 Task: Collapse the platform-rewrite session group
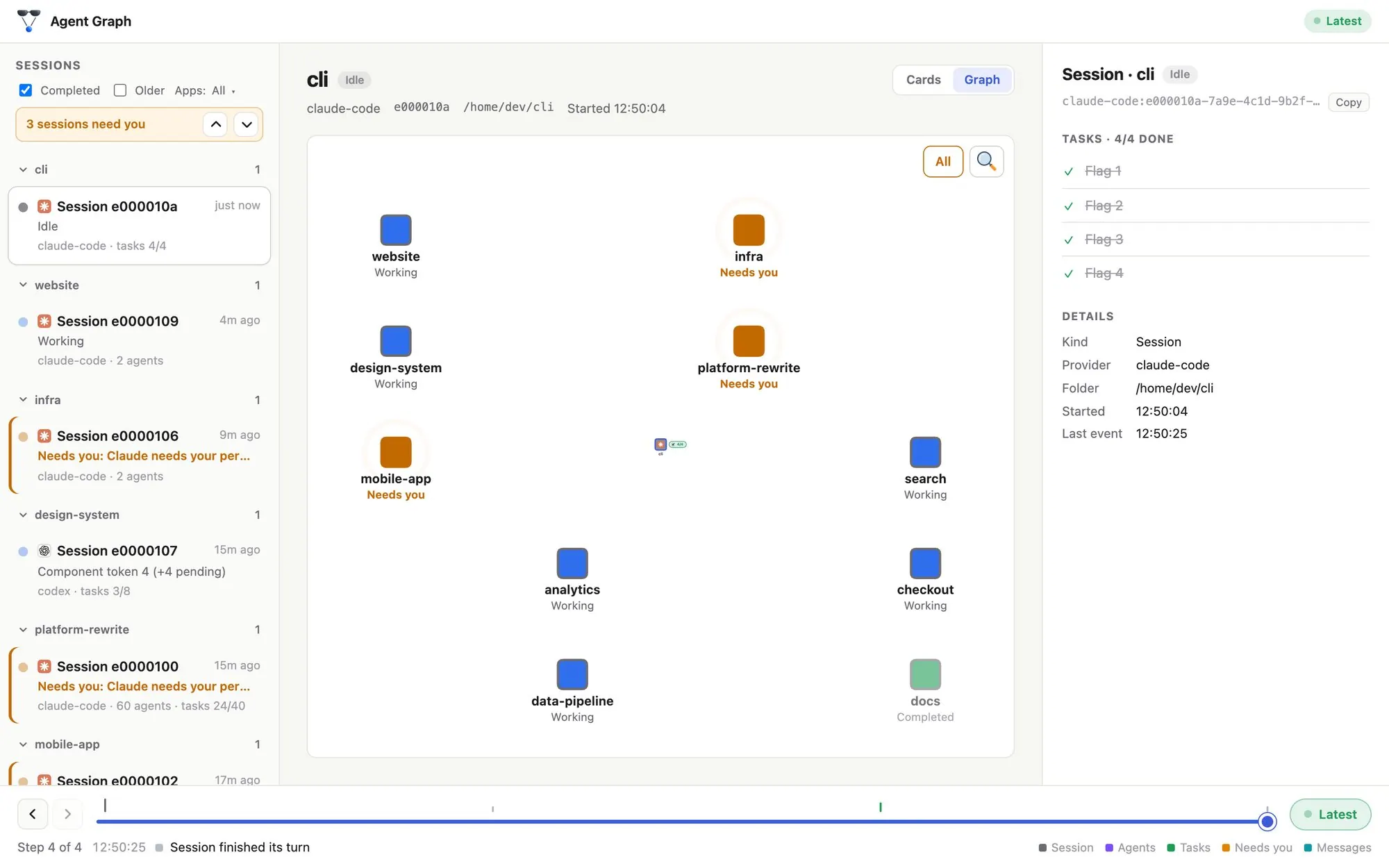pos(23,630)
